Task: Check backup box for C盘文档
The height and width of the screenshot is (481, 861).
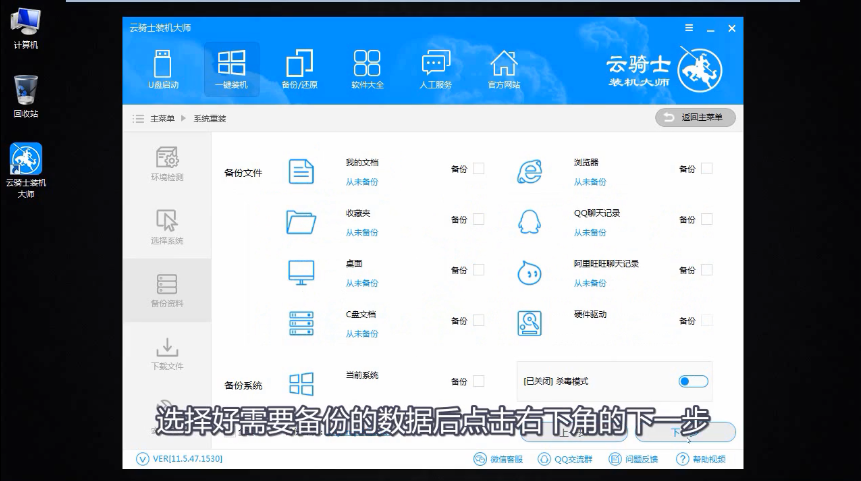Action: click(479, 320)
